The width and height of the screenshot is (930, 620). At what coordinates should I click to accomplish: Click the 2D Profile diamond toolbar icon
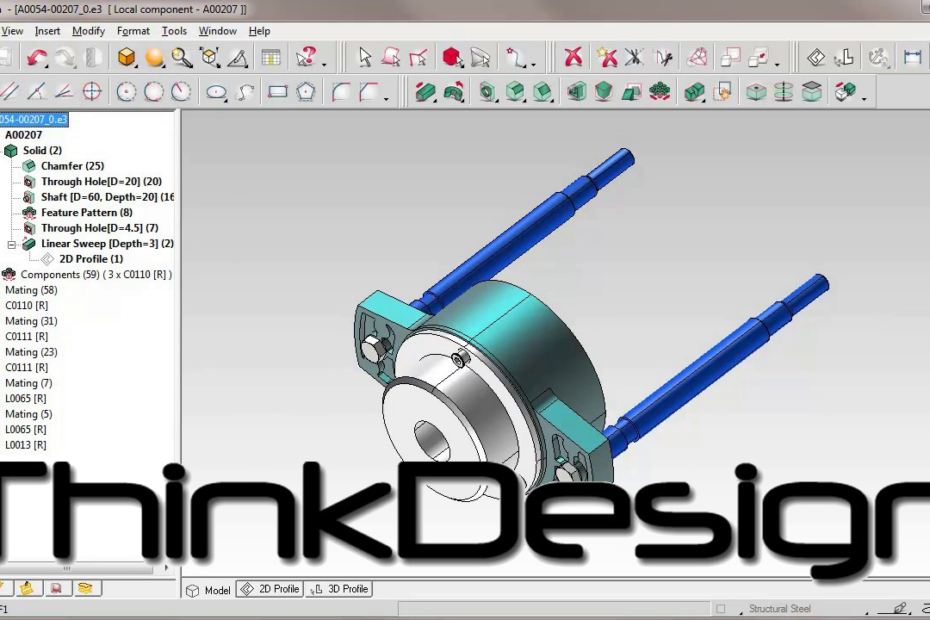click(x=816, y=57)
